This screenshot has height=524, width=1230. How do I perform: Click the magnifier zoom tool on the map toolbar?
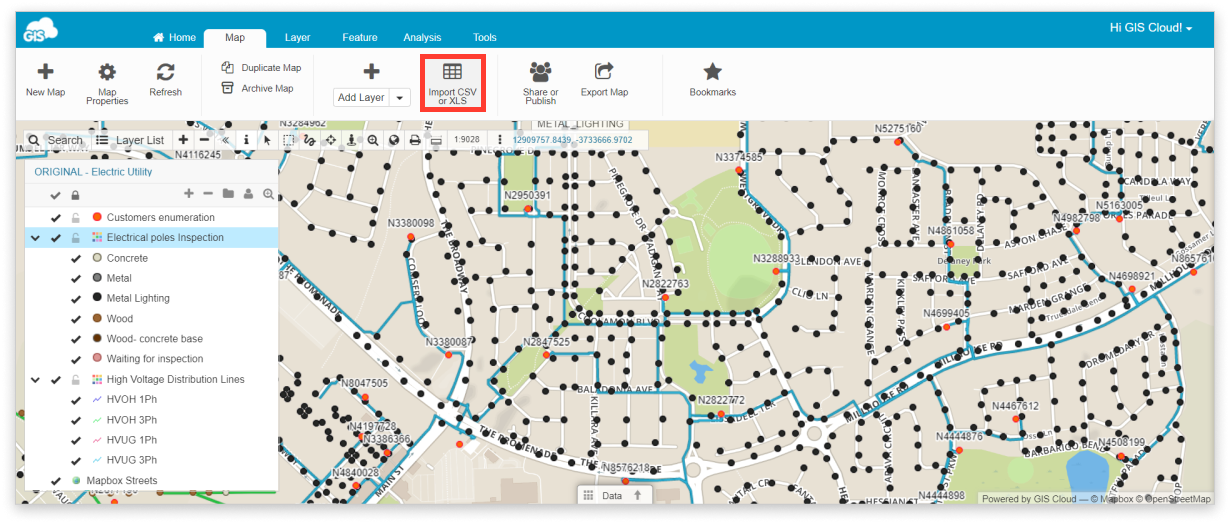pos(372,140)
